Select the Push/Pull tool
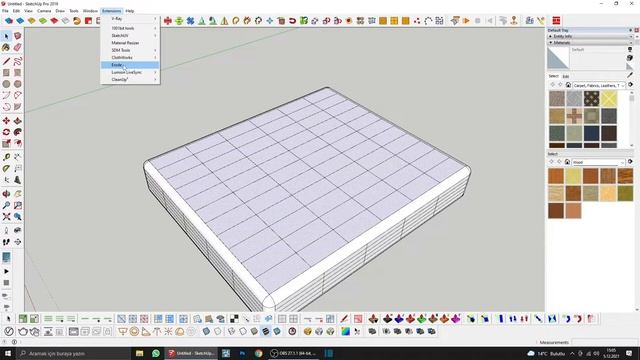The height and width of the screenshot is (360, 640). click(x=18, y=121)
